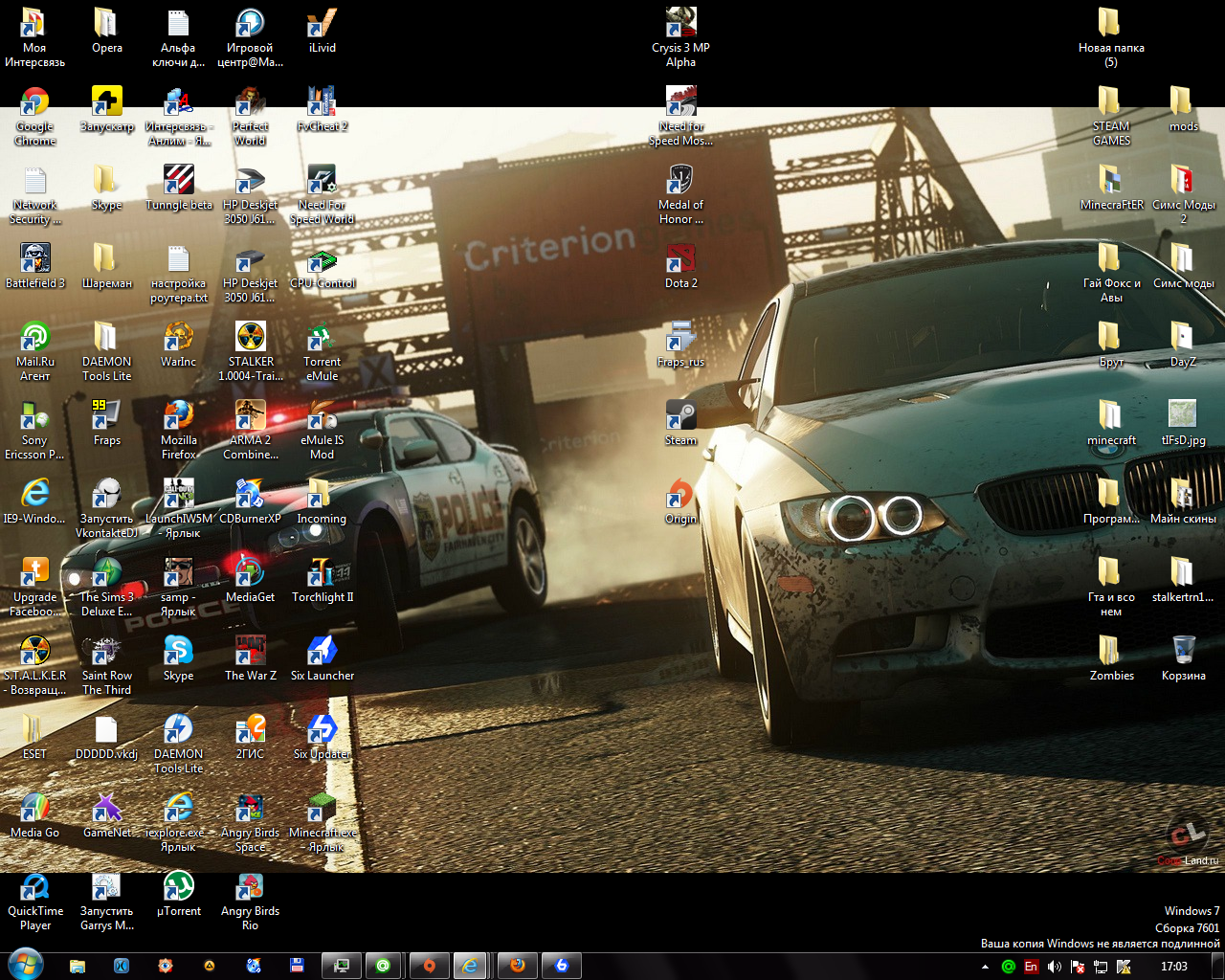Open eMule IS Mod shortcut

coord(323,415)
